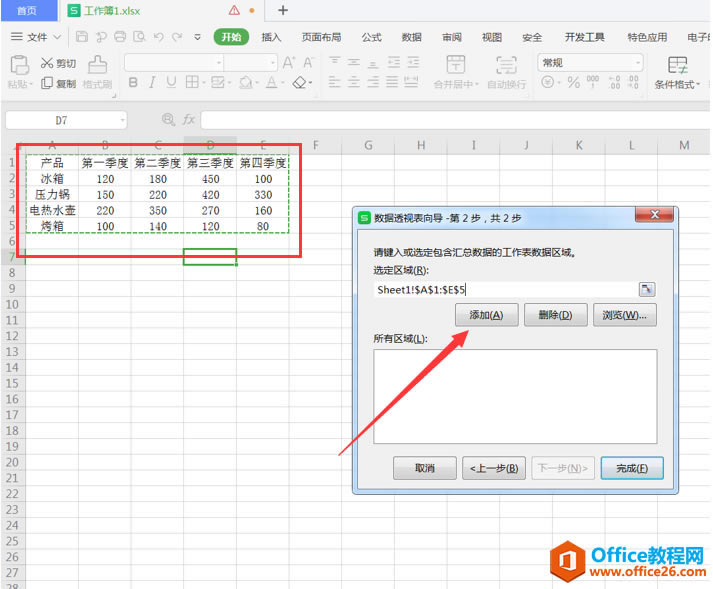
Task: Click the Save icon in quick toolbar
Action: coord(82,37)
